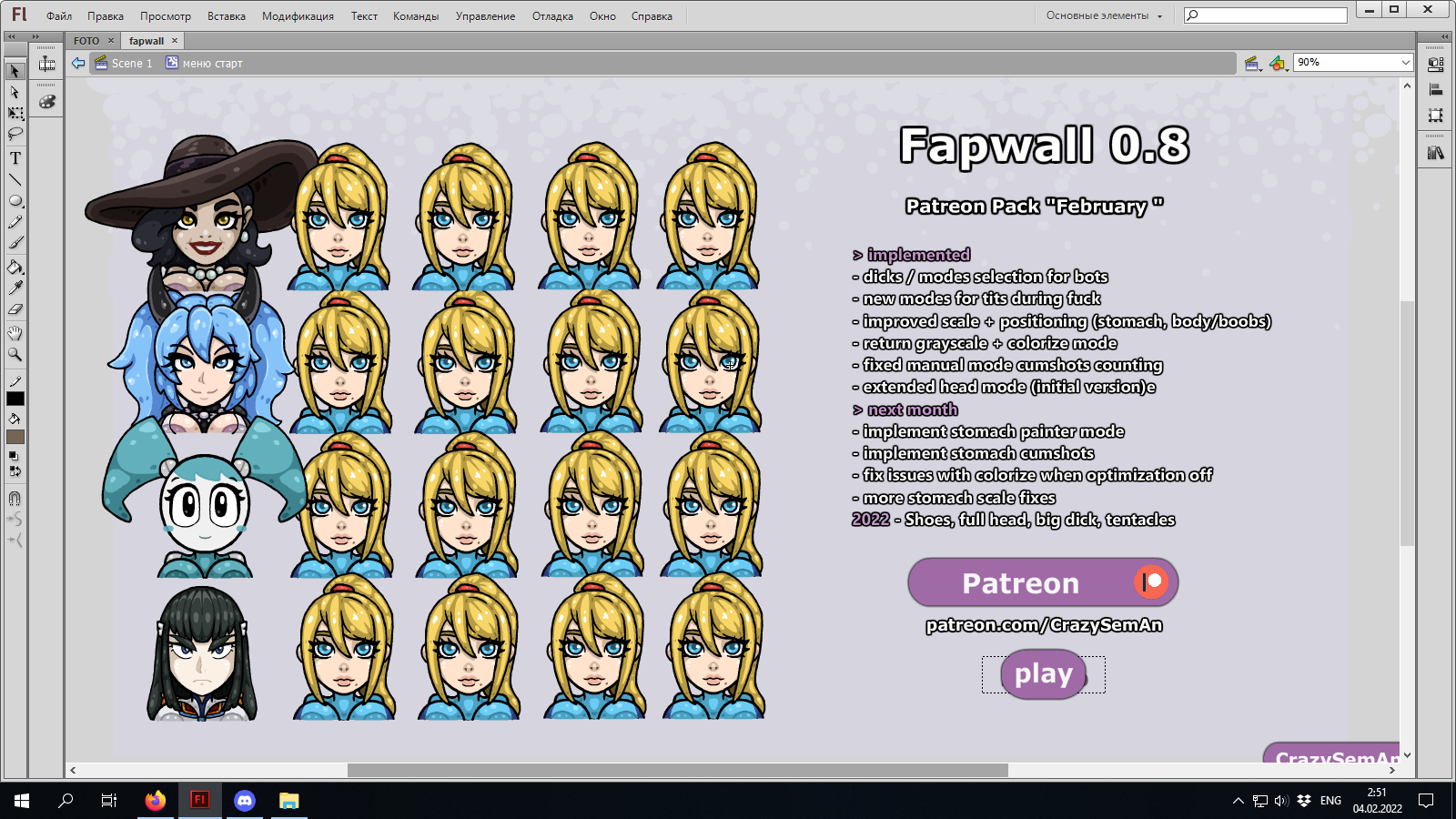Screen dimensions: 1456x819
Task: Choose the Free Transform tool
Action: coord(15,114)
